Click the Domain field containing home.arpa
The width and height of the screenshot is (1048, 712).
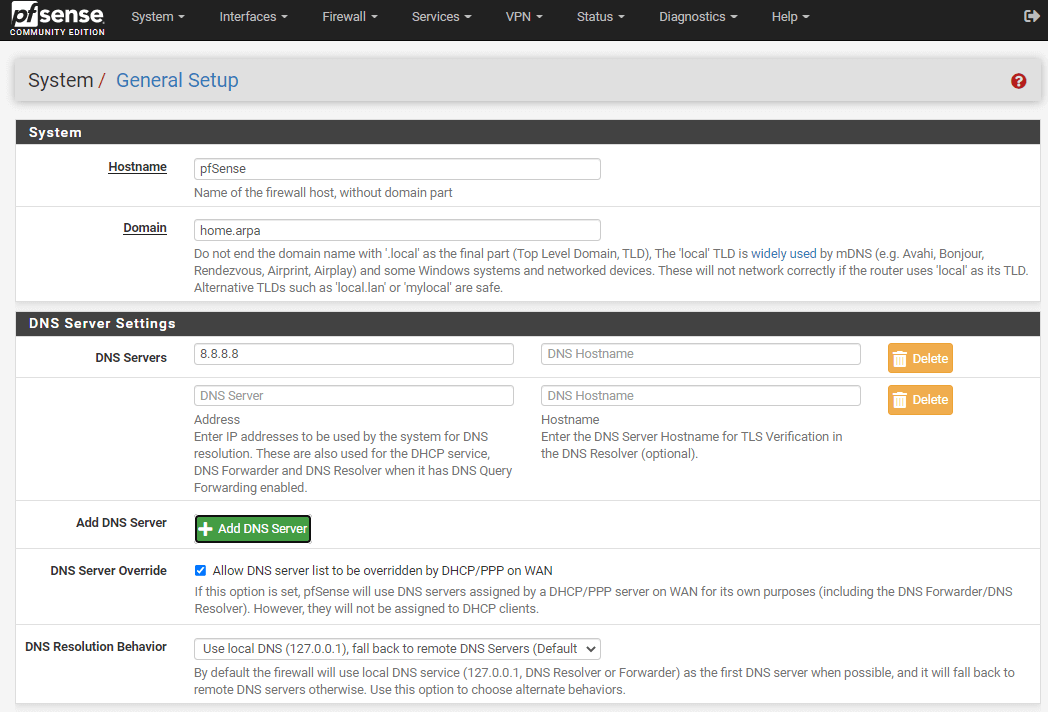[397, 230]
